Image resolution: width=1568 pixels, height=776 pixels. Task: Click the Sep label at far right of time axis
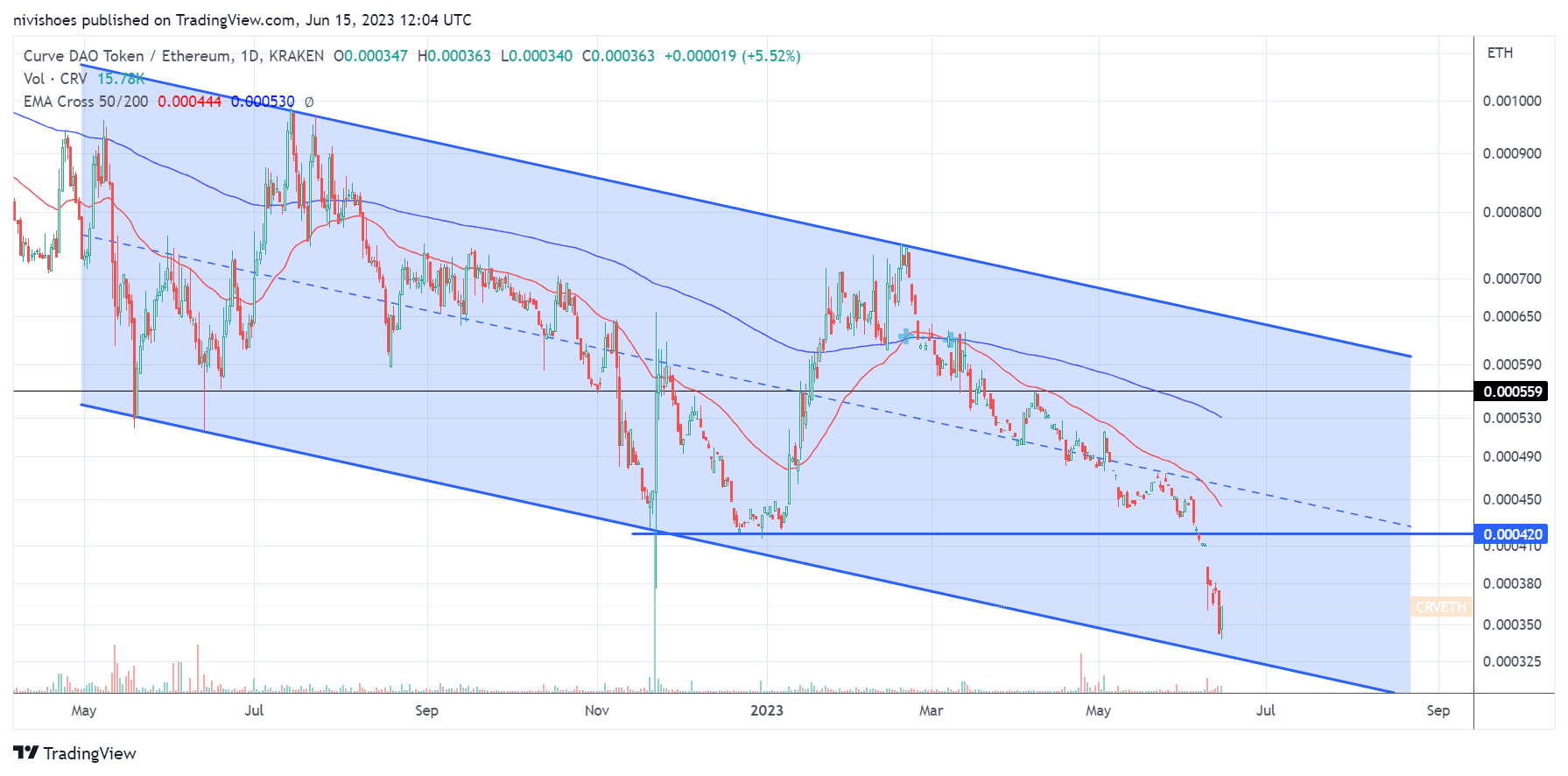tap(1438, 710)
